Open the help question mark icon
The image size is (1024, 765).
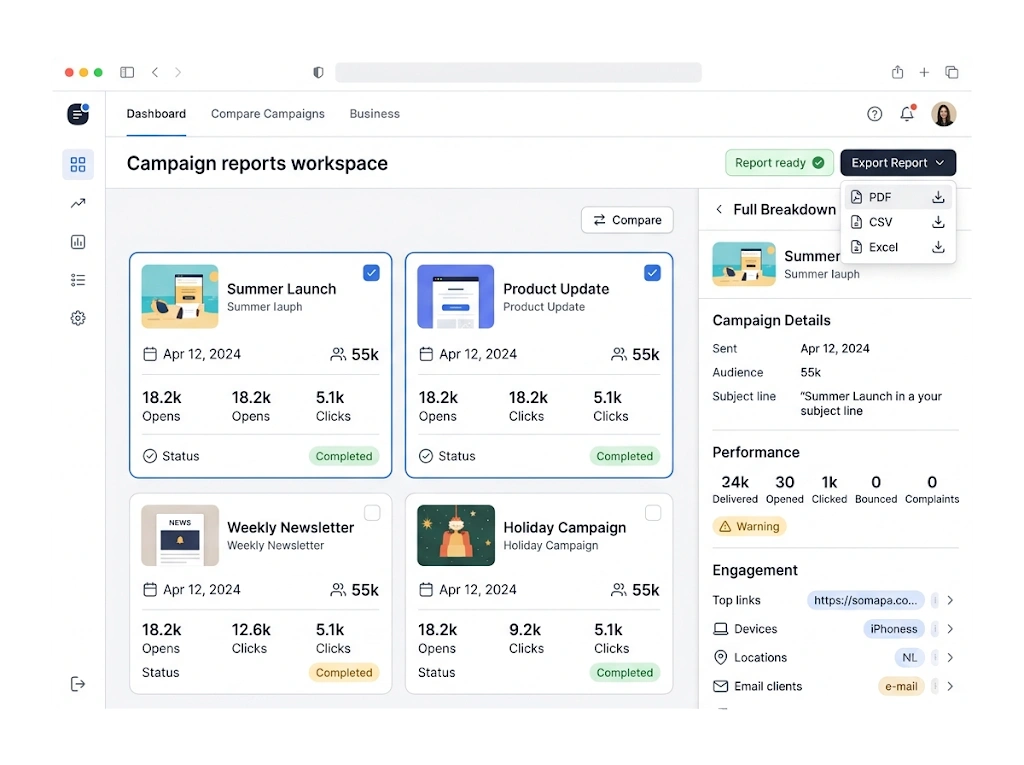click(x=874, y=114)
